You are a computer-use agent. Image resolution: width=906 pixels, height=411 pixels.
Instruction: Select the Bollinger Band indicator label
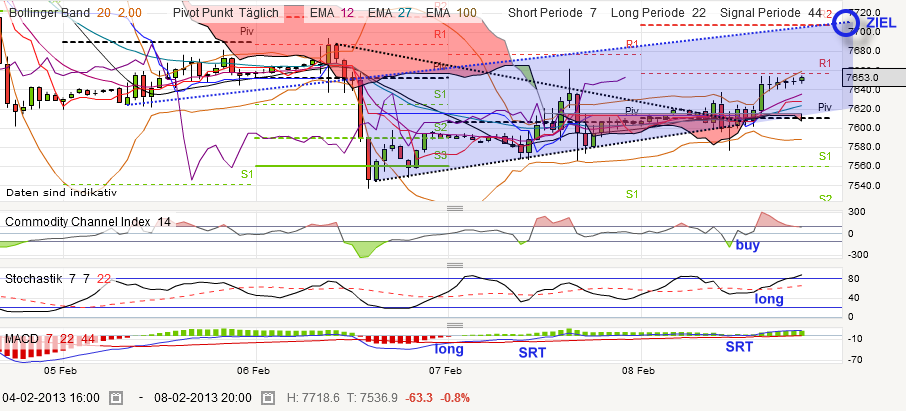pos(50,13)
